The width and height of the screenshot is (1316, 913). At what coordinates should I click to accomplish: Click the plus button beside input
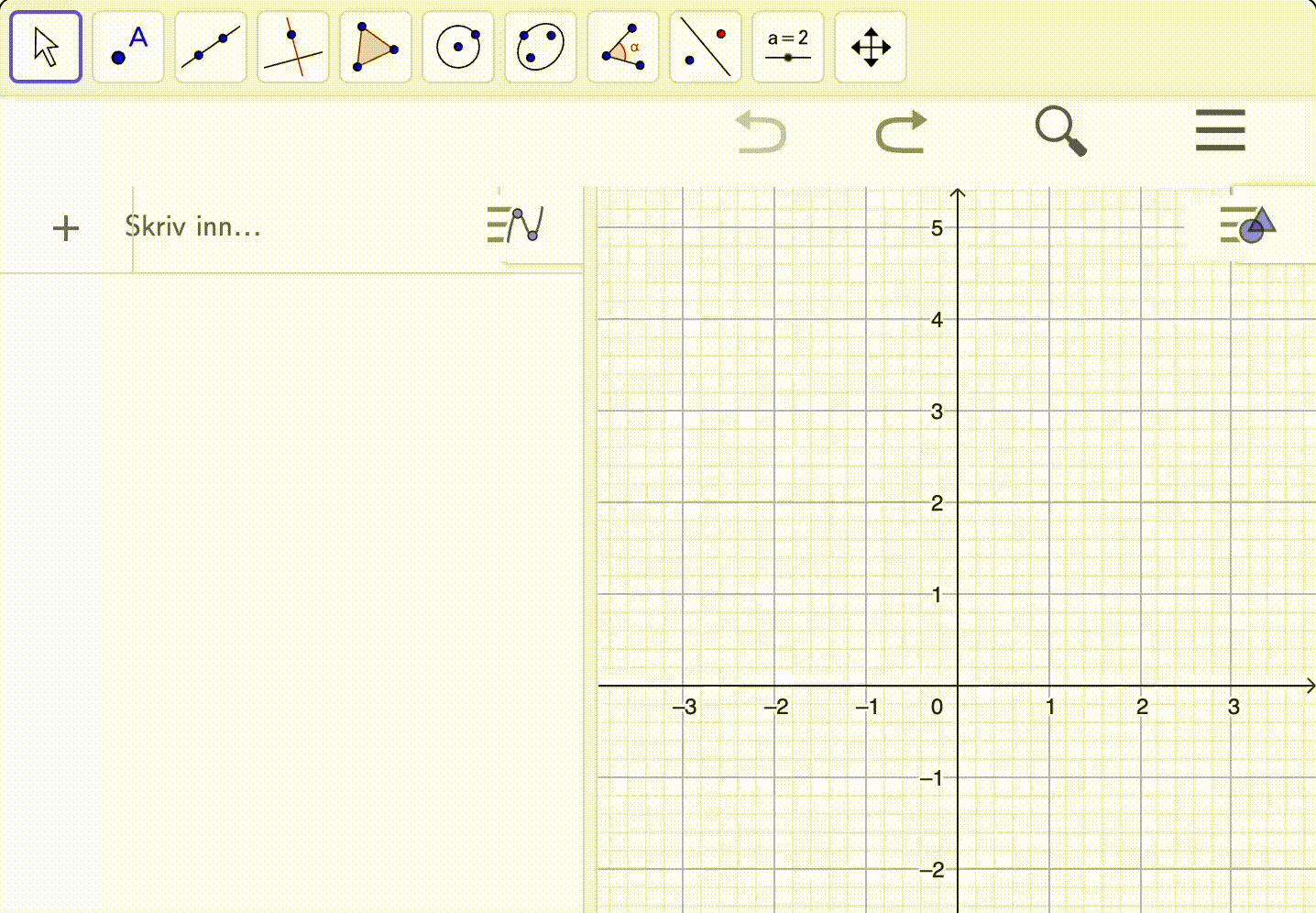point(66,228)
